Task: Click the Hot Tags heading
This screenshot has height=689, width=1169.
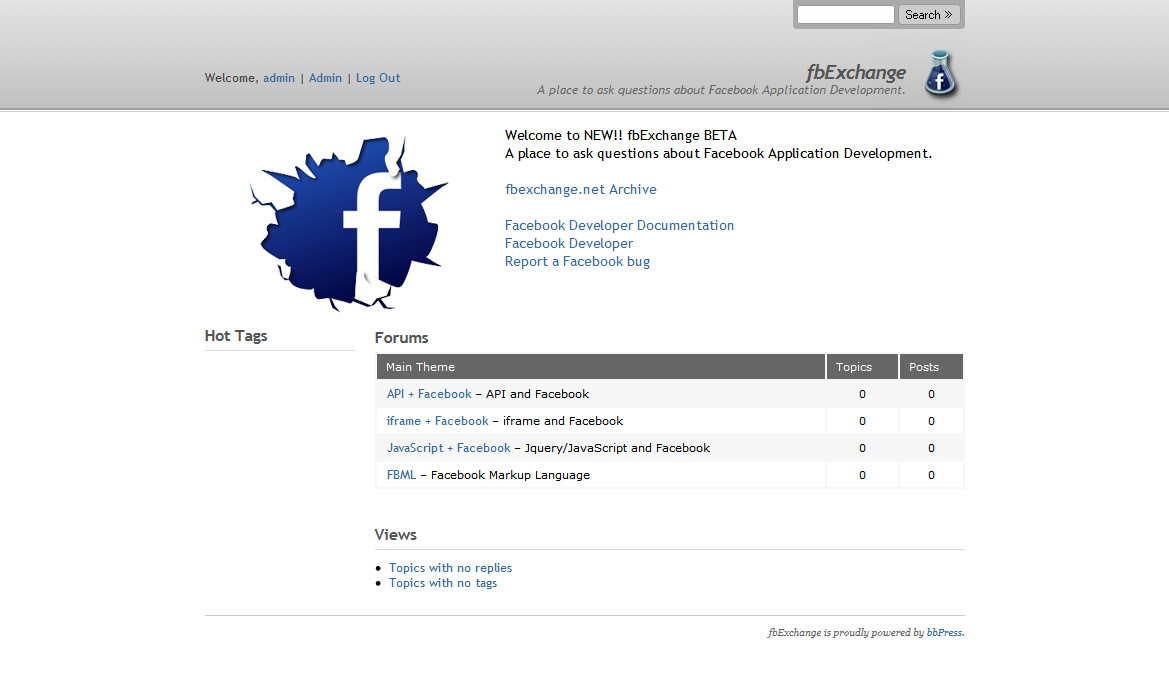Action: coord(236,336)
